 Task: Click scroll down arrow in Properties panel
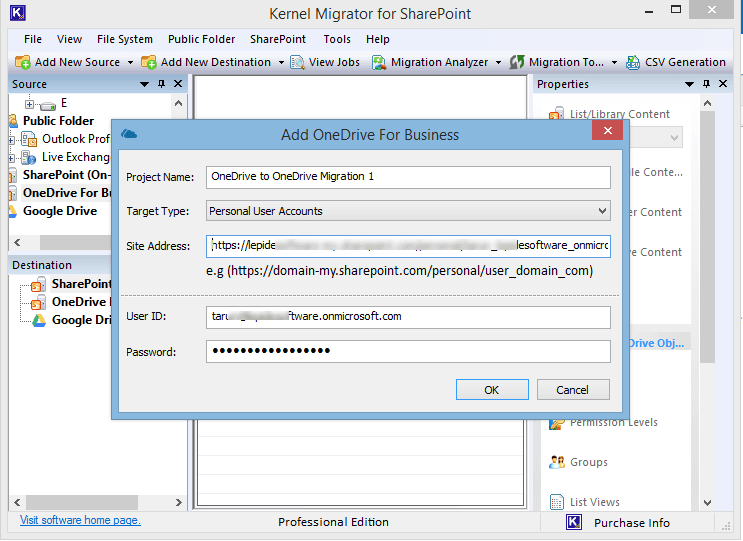coord(707,503)
